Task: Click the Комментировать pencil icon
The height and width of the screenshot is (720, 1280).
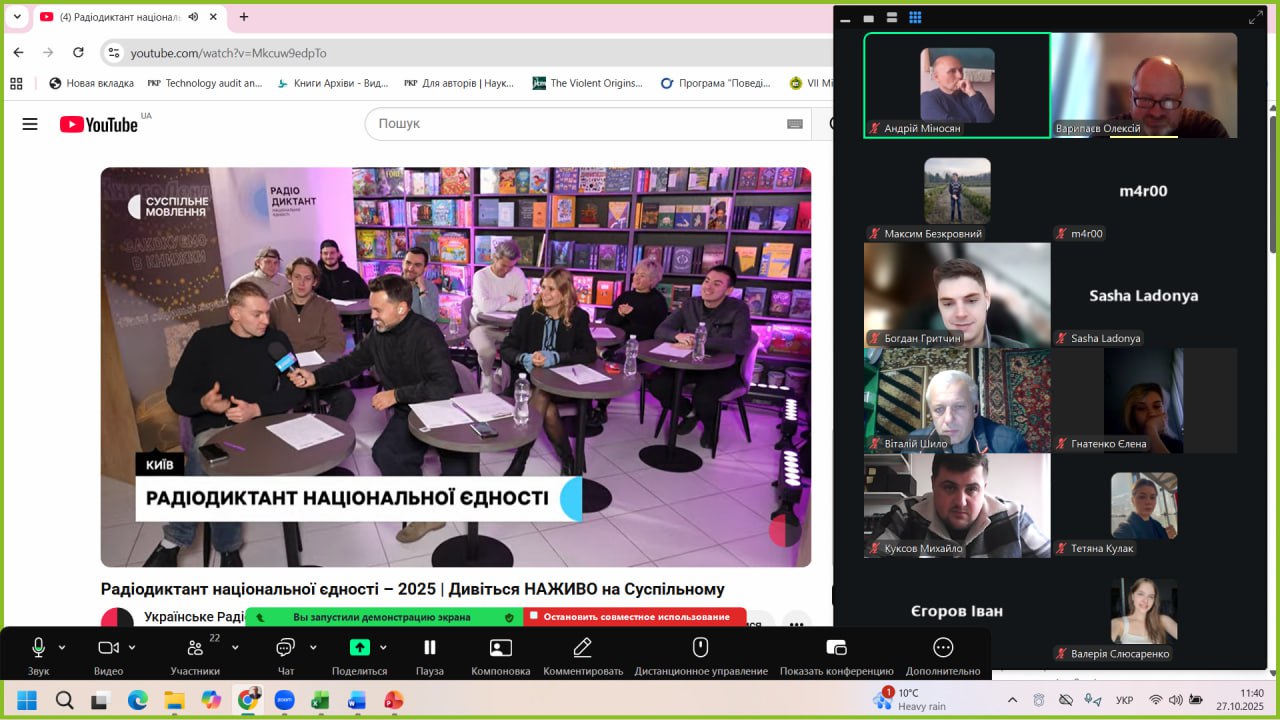Action: (583, 648)
